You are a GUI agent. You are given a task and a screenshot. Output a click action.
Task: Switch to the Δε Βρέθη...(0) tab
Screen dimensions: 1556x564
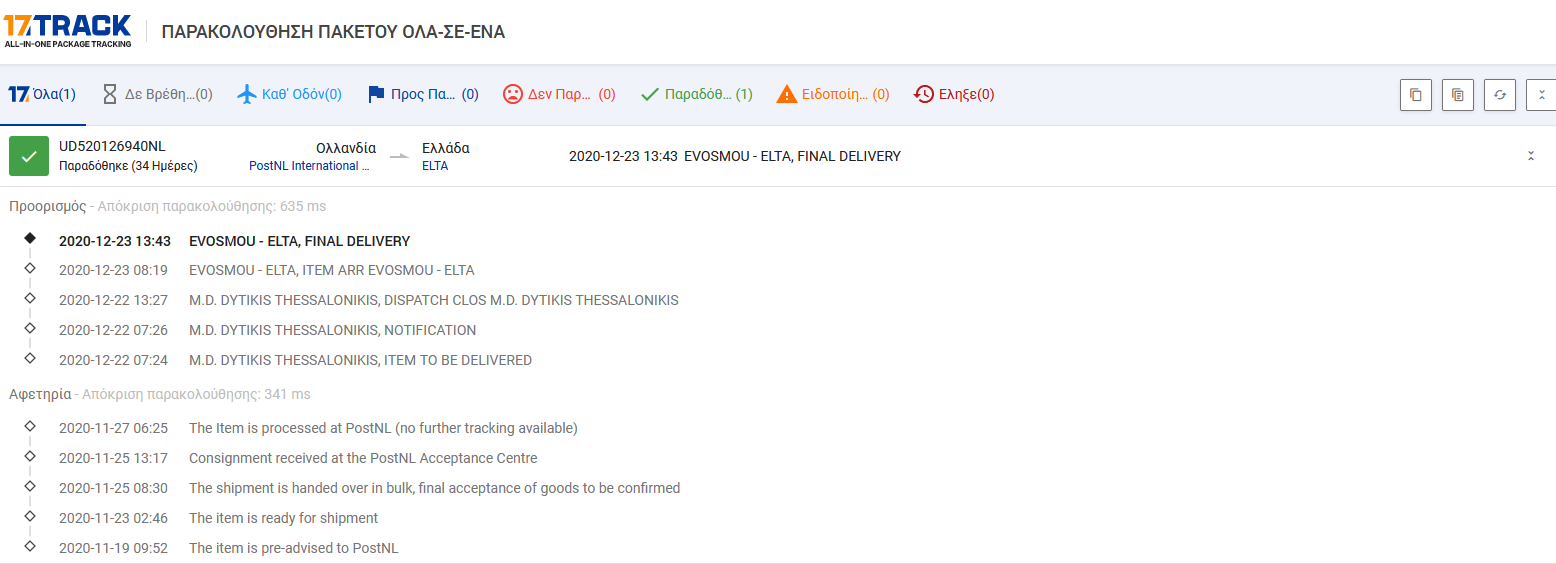[x=158, y=94]
